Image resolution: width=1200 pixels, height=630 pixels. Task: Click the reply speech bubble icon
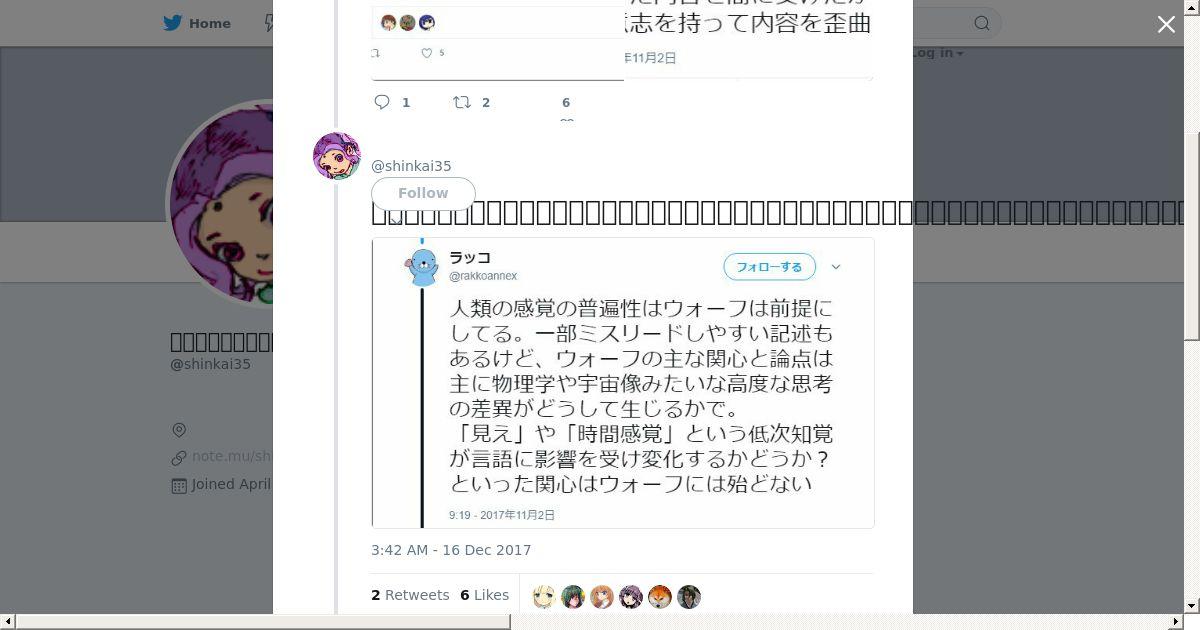(382, 102)
